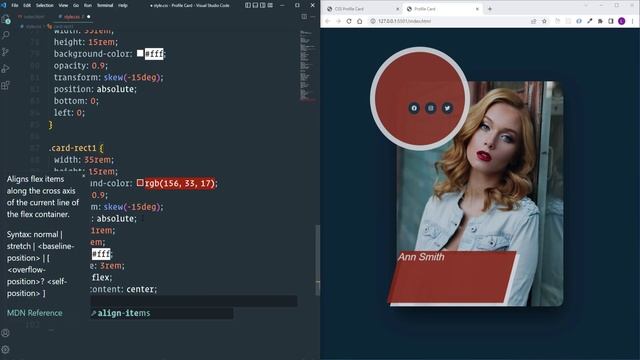Go to browser home page
The height and width of the screenshot is (360, 640).
pos(360,21)
